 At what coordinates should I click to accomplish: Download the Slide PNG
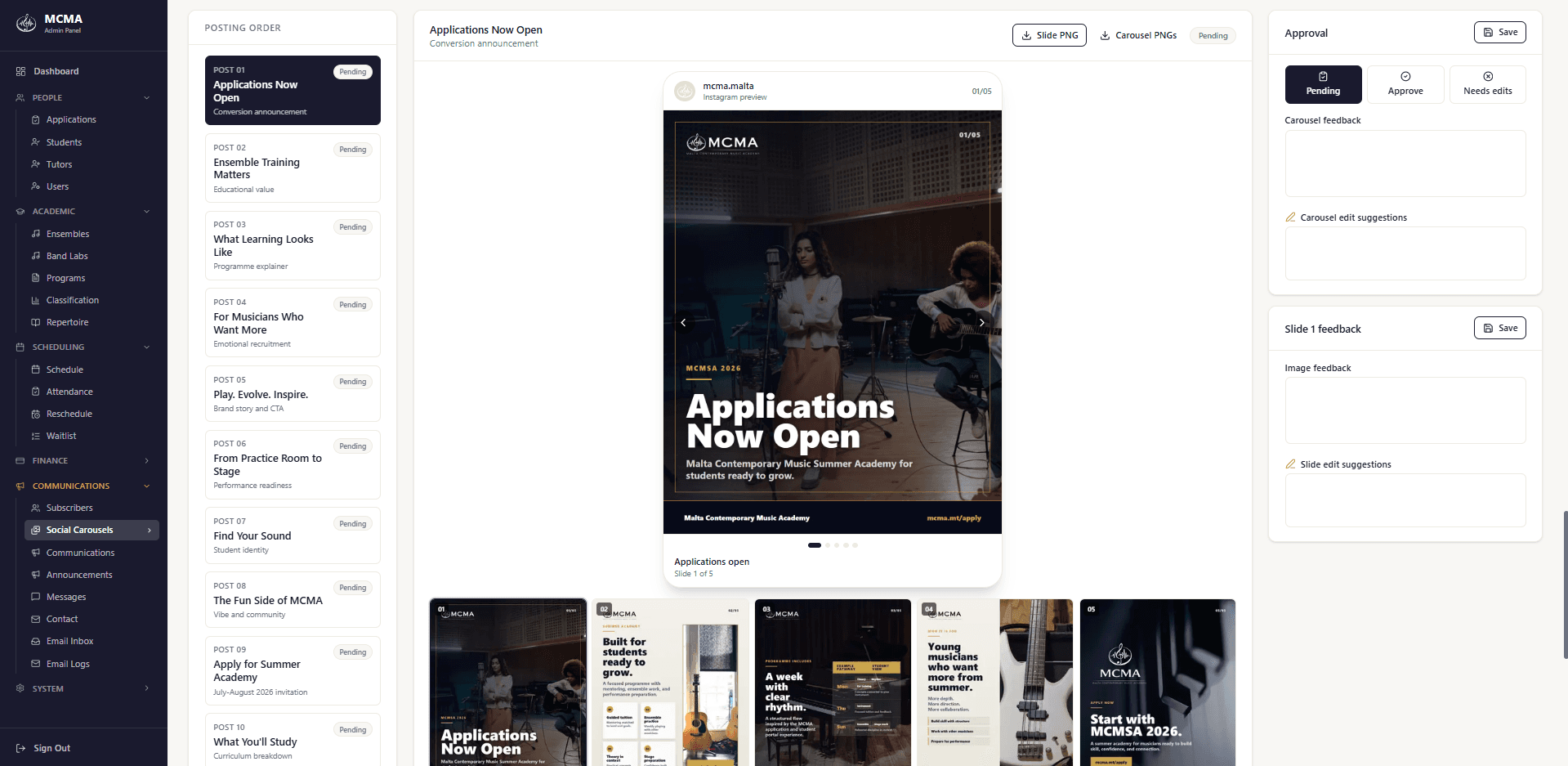click(x=1049, y=35)
